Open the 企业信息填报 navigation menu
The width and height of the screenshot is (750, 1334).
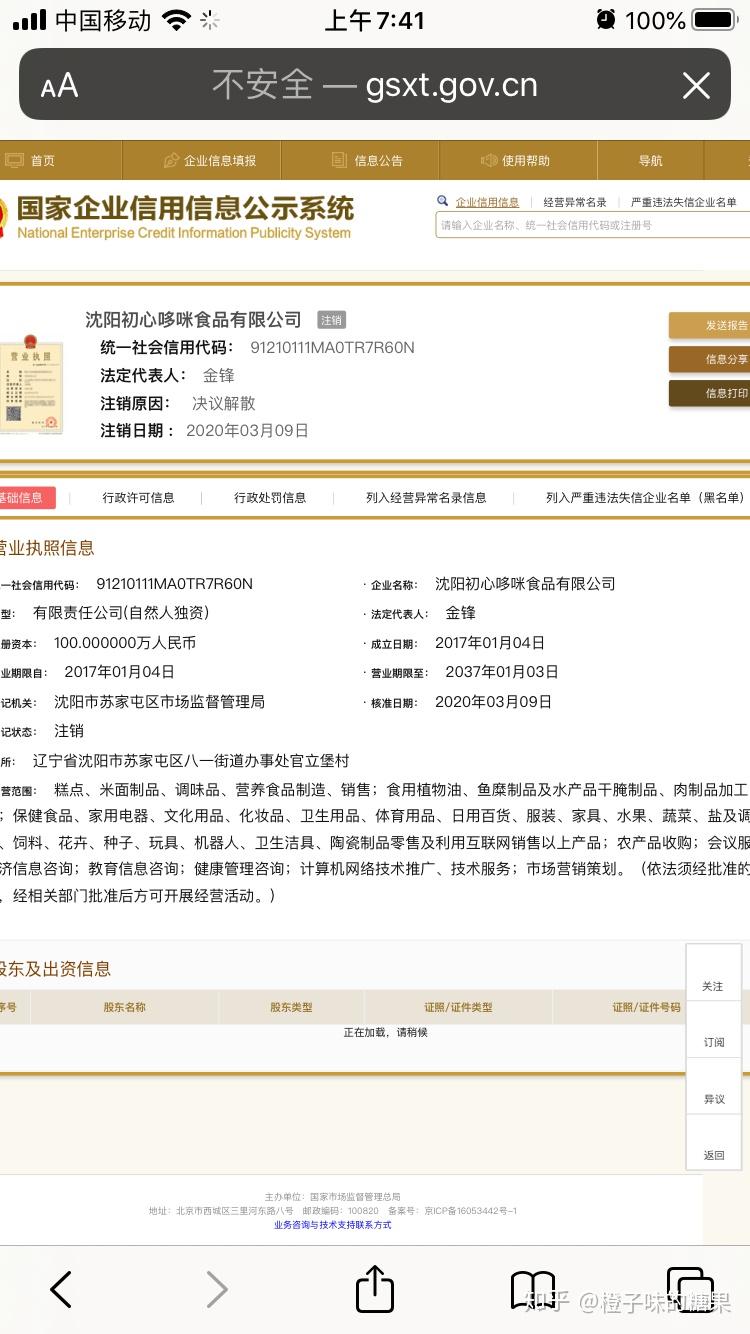click(x=210, y=160)
